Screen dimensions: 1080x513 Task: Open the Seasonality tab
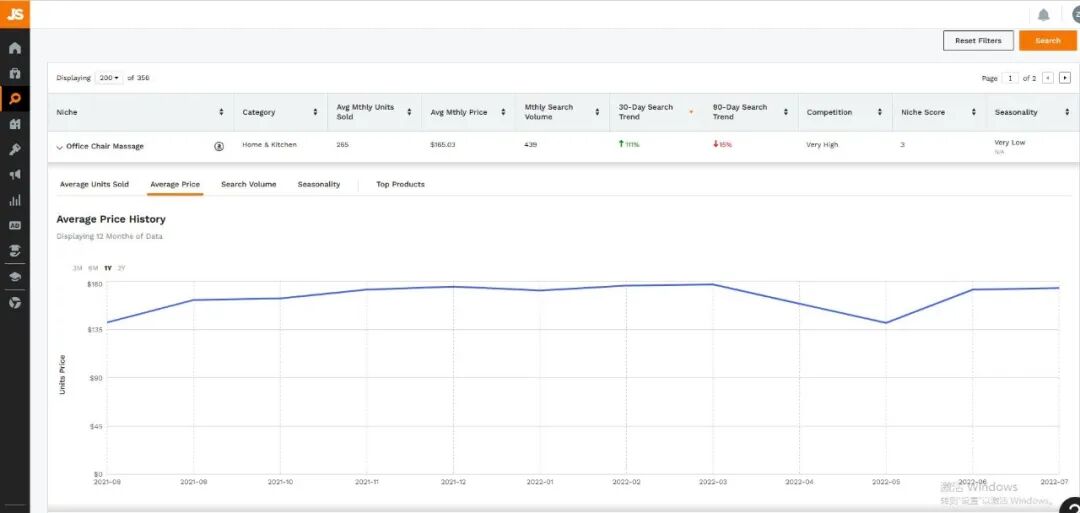pos(319,185)
